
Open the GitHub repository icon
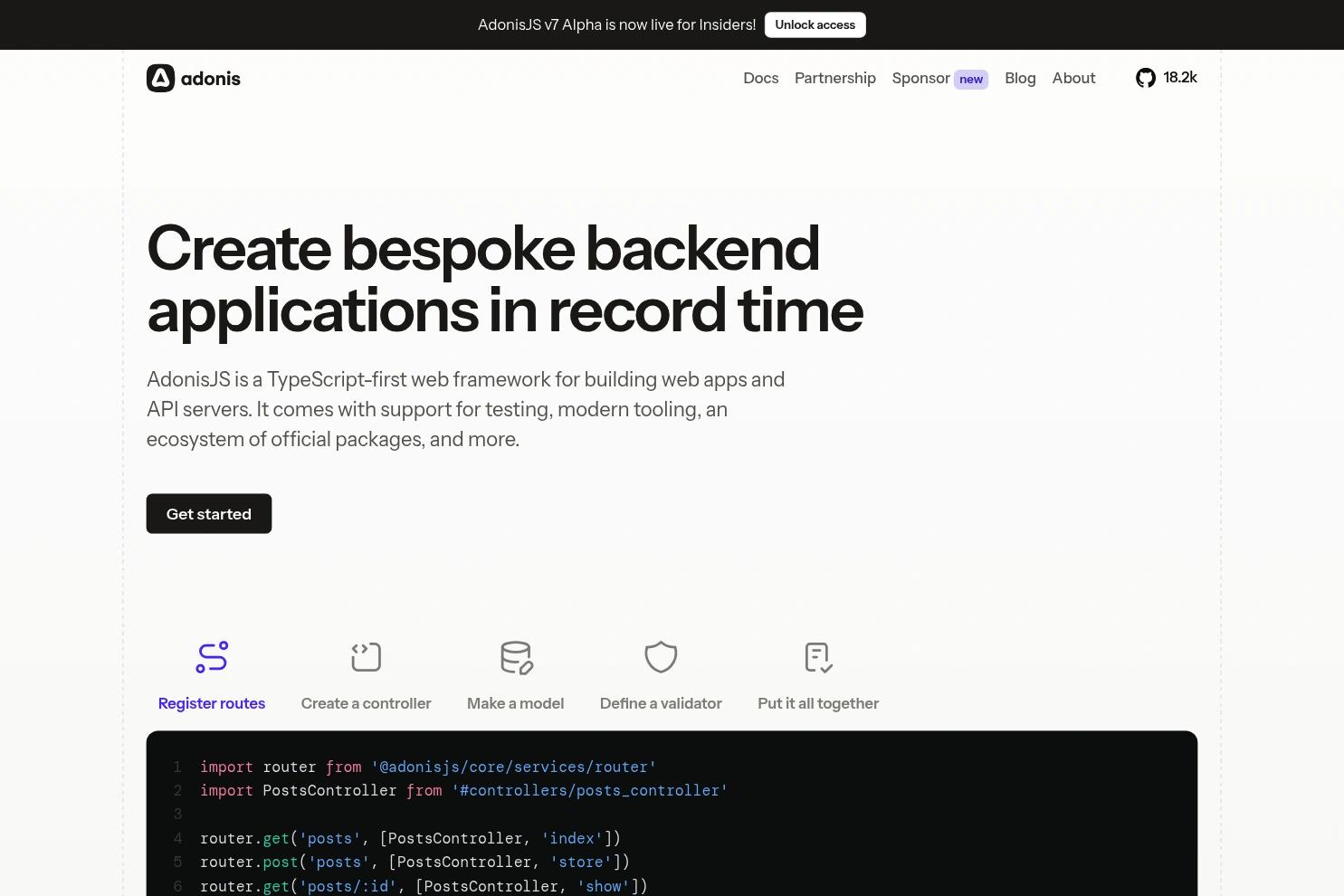click(1146, 78)
